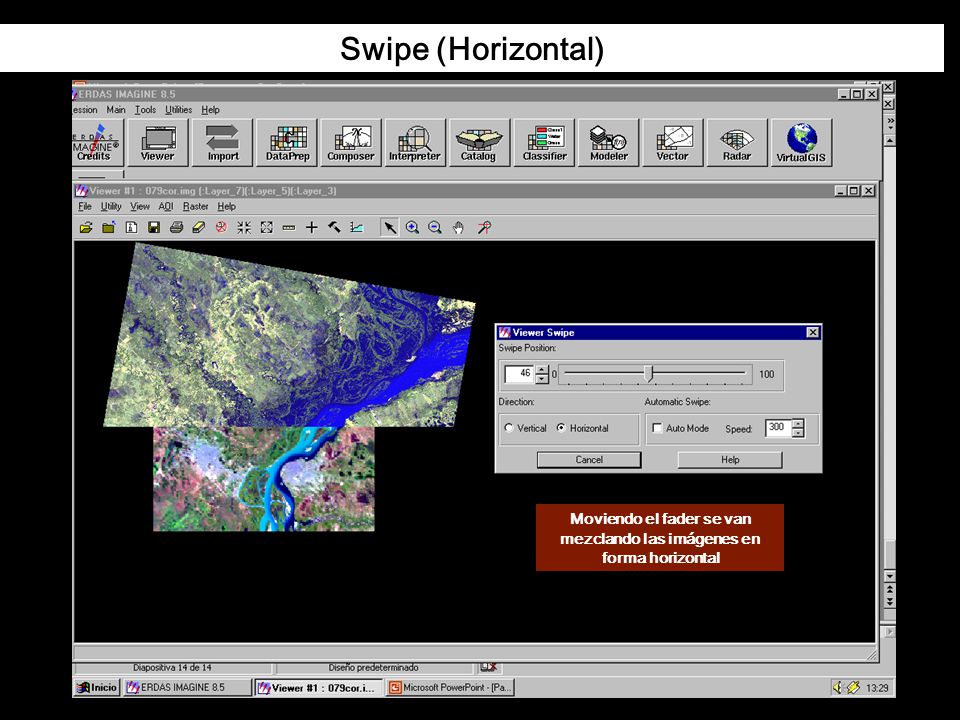
Task: Decrease Speed value with down arrow
Action: tap(798, 433)
